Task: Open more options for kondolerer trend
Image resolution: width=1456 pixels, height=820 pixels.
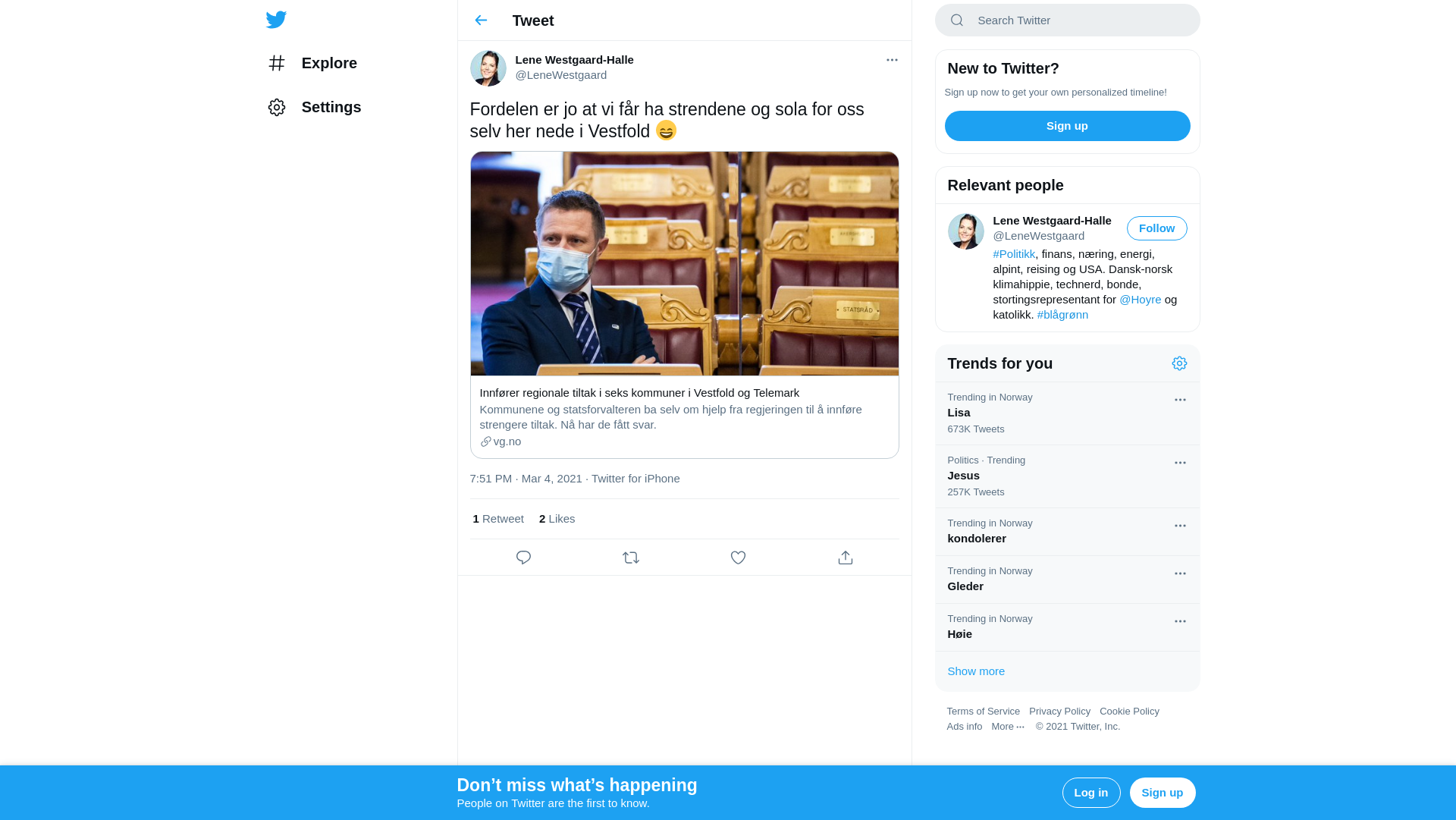Action: [1180, 526]
